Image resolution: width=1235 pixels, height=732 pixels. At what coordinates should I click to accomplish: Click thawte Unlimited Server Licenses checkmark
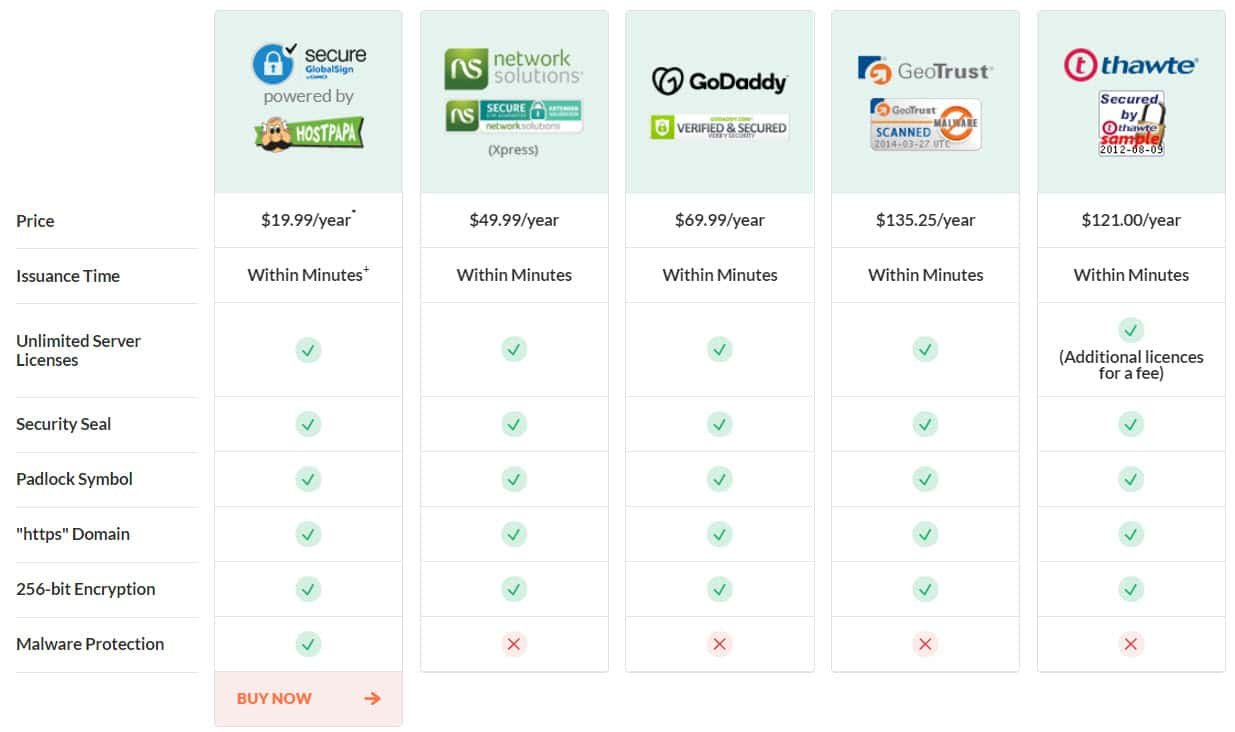[1131, 329]
